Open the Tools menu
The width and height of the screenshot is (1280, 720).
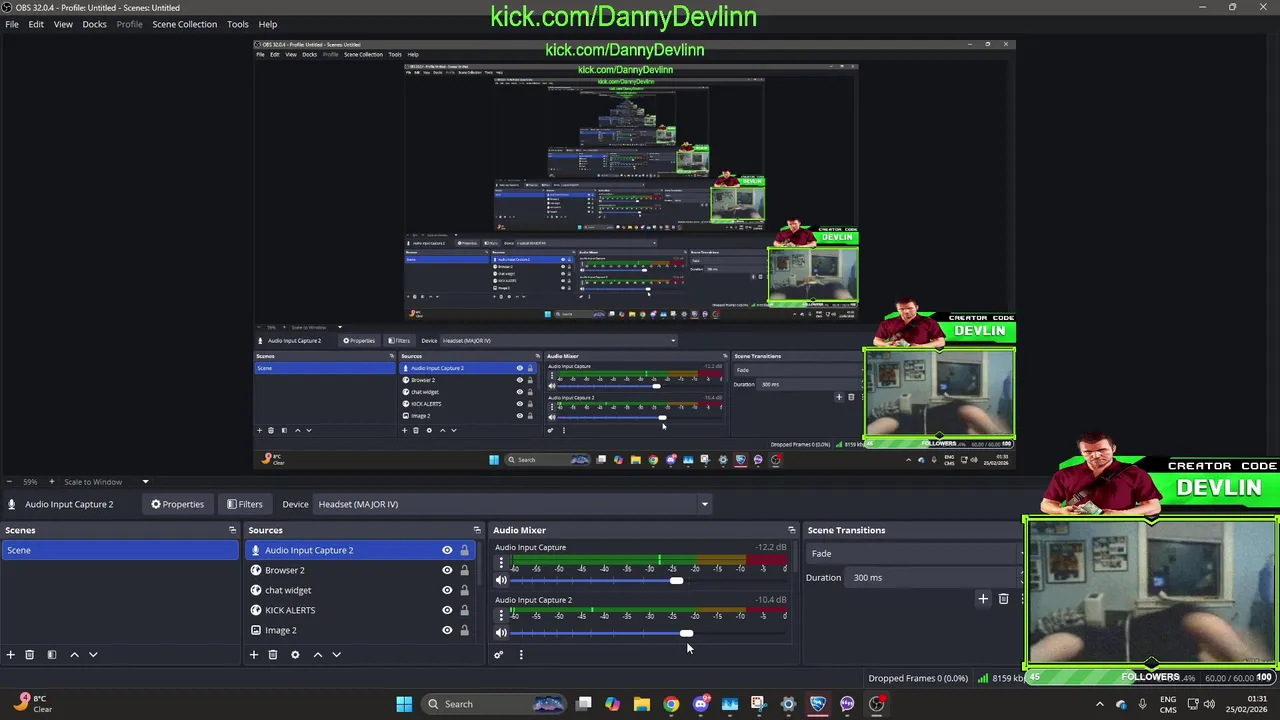tap(238, 24)
